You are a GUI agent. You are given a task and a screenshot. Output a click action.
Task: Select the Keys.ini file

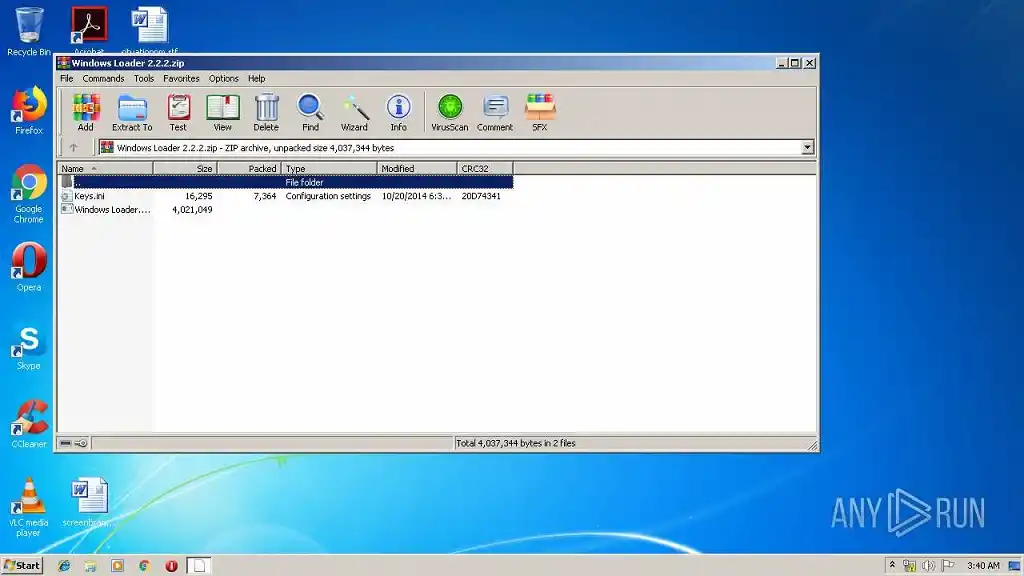tap(87, 196)
